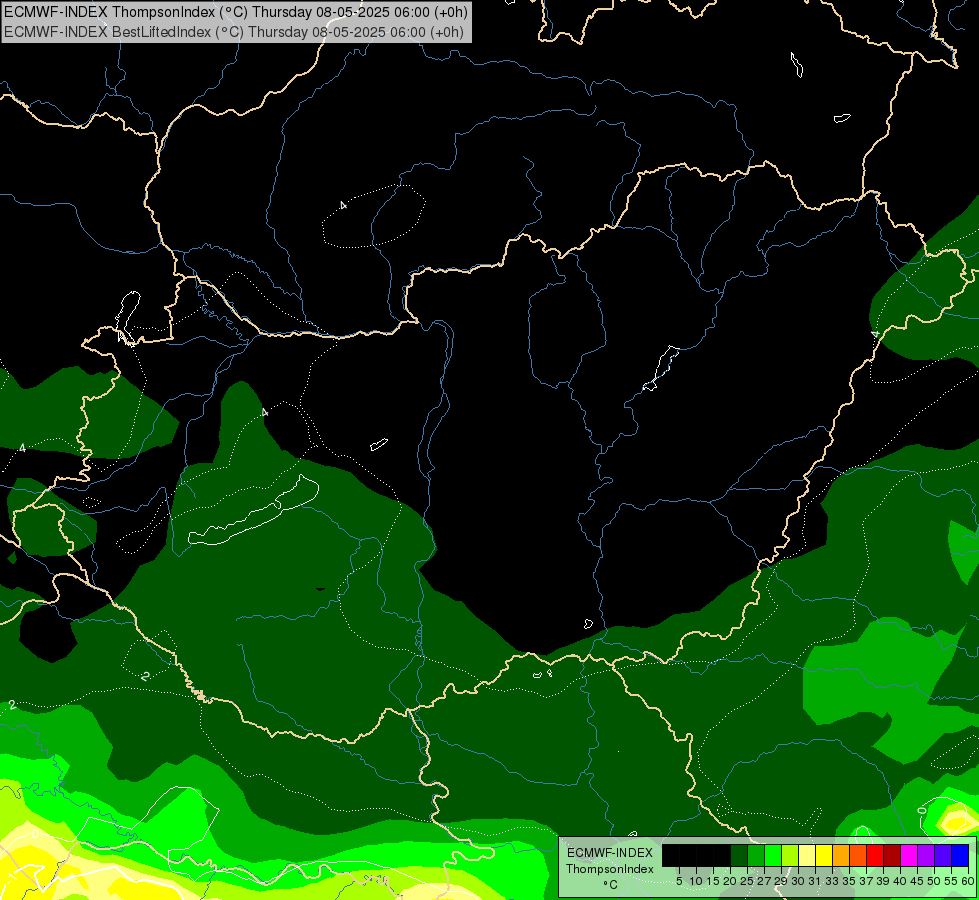
Task: Click the legend tick label '45'
Action: tap(918, 881)
